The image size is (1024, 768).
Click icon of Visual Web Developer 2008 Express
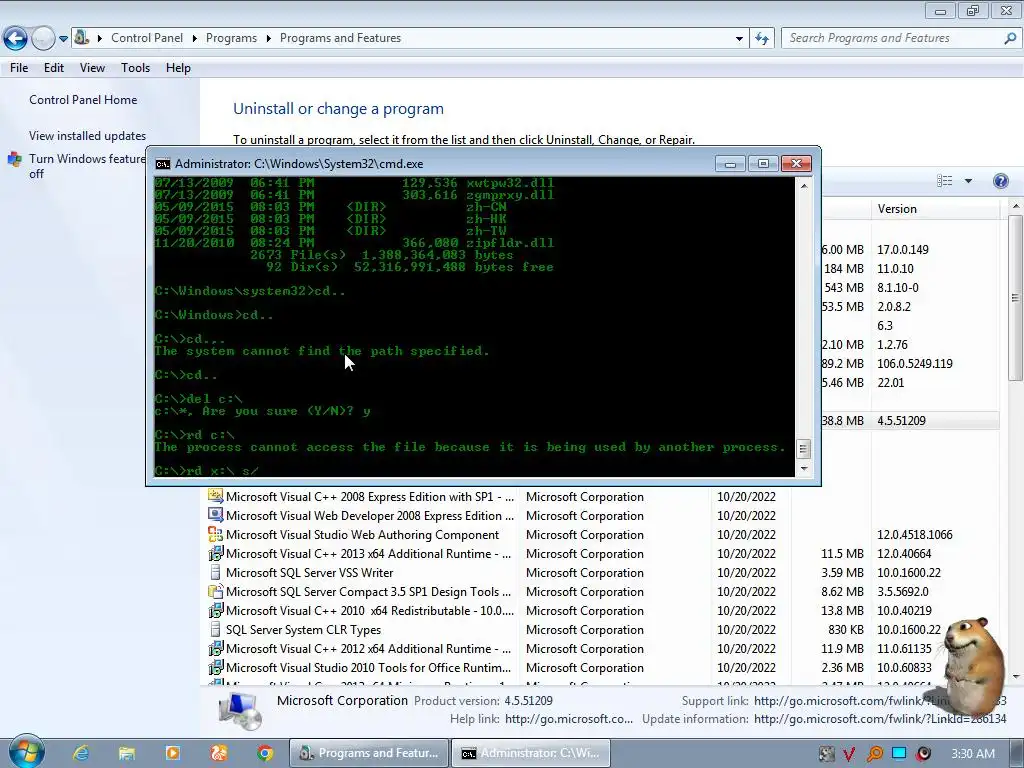215,515
